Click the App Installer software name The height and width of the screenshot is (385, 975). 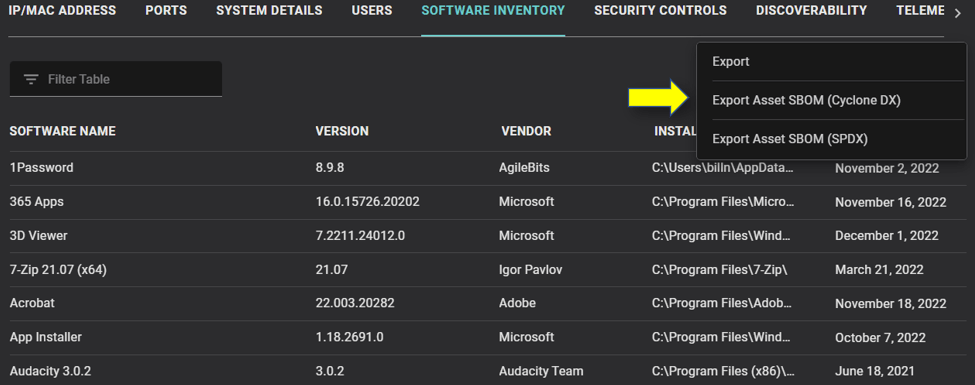click(46, 337)
